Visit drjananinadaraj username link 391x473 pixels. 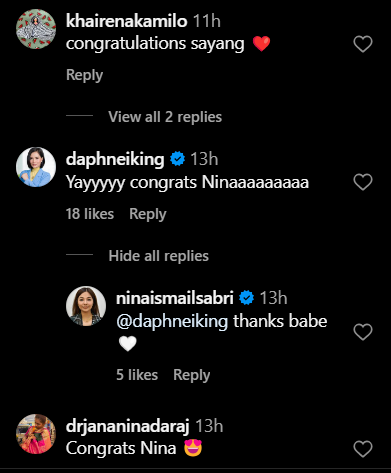pyautogui.click(x=128, y=426)
